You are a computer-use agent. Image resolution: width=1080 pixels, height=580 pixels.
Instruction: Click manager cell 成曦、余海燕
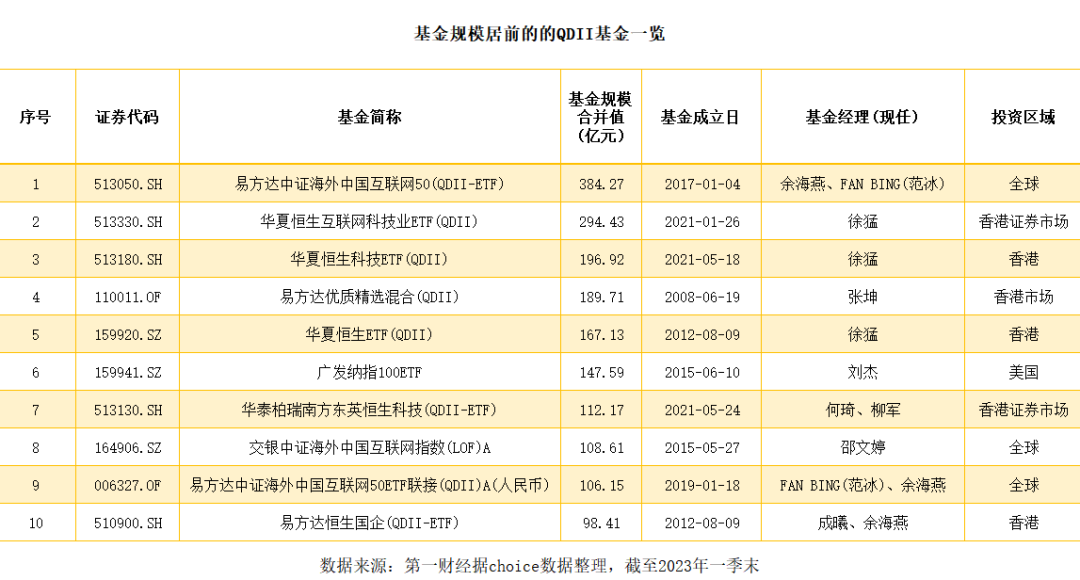click(x=862, y=523)
